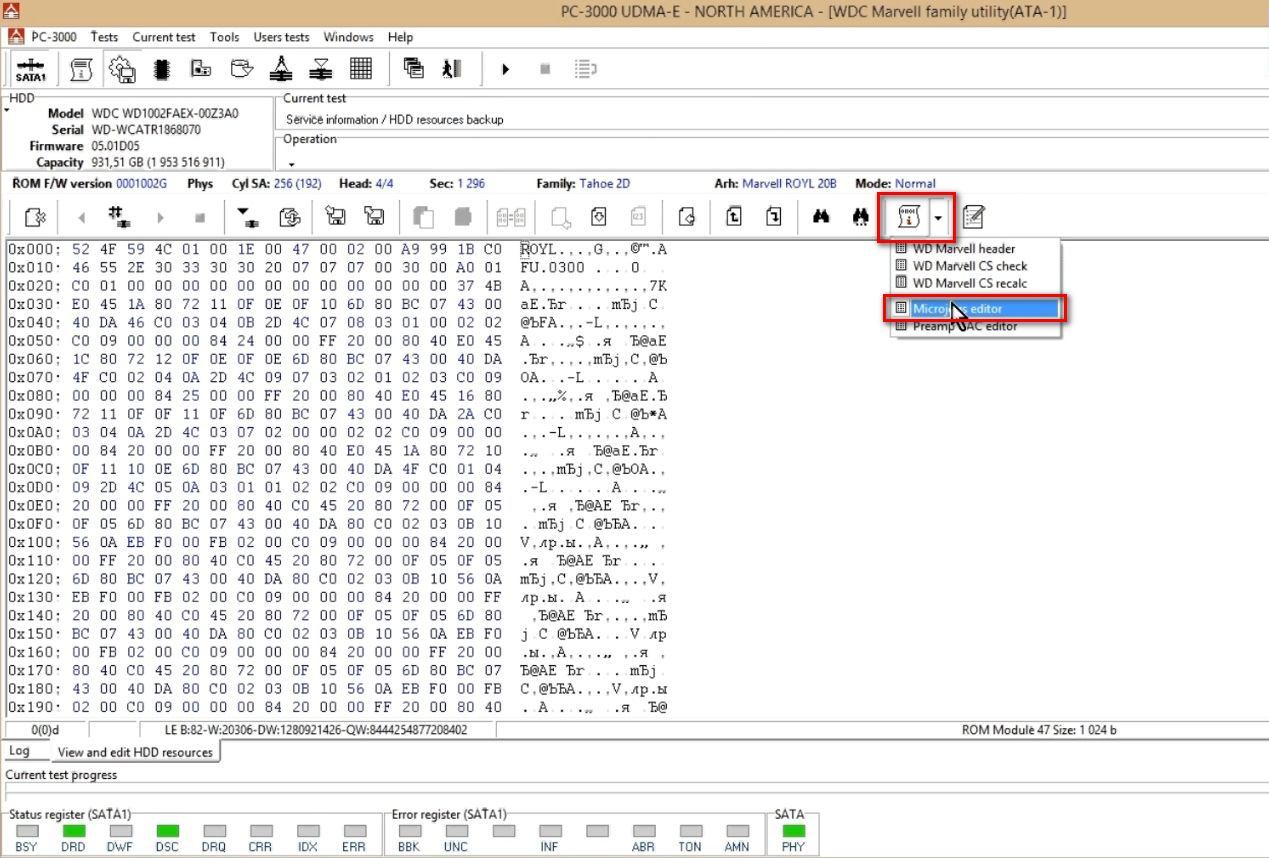
Task: Expand the Operation dropdown arrow
Action: (291, 164)
